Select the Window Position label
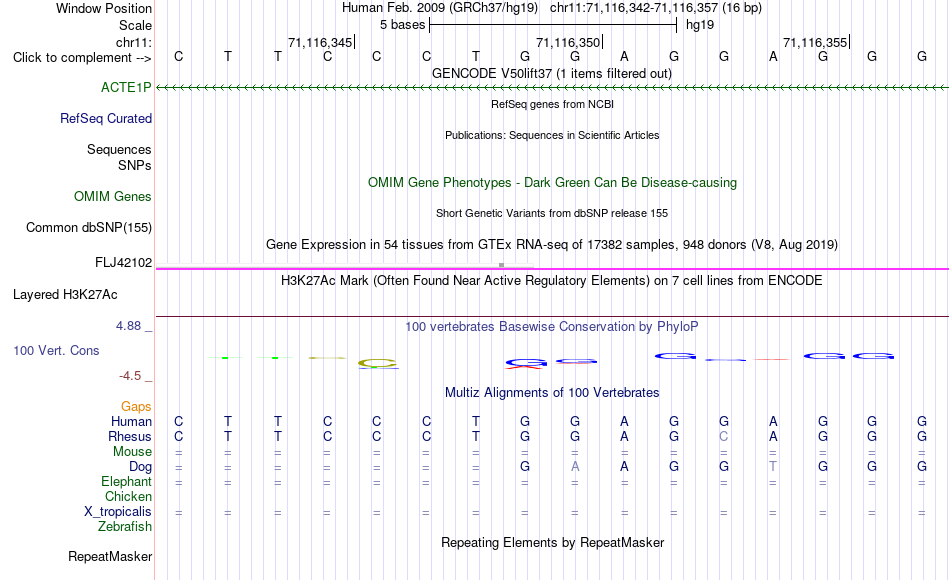 tap(104, 8)
